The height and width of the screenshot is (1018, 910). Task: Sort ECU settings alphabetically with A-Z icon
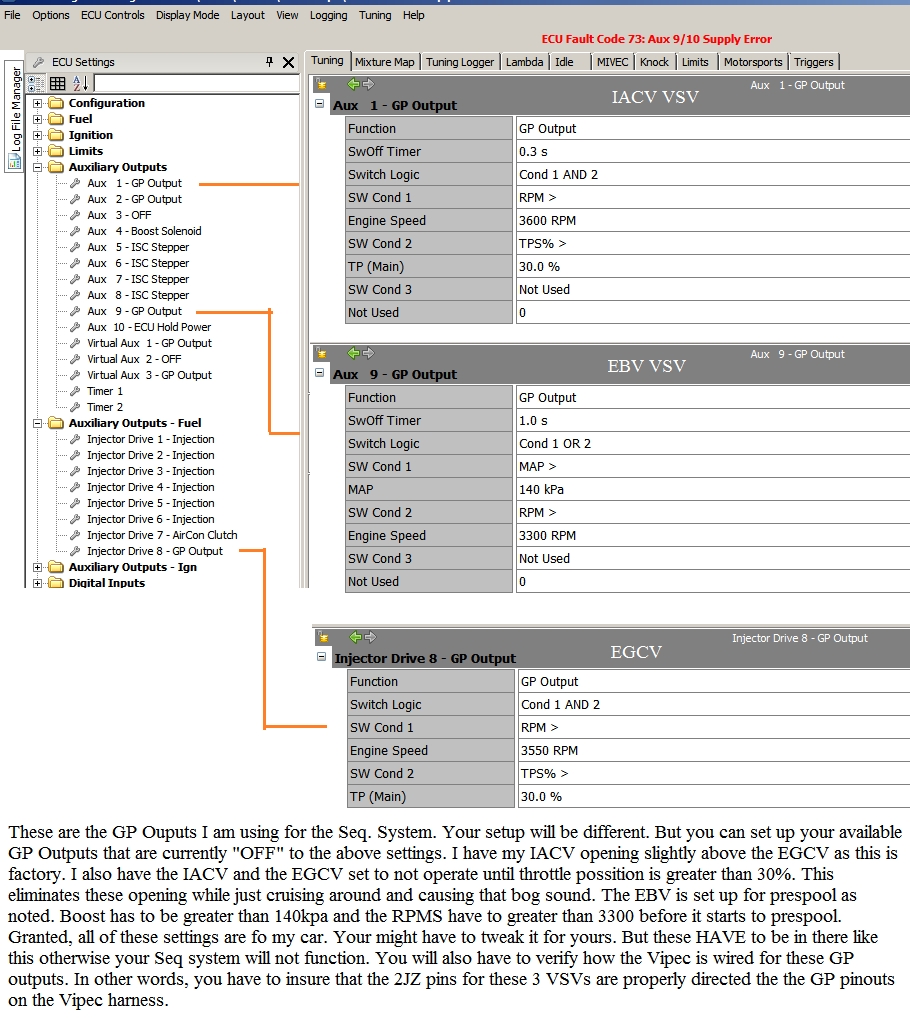tap(80, 83)
